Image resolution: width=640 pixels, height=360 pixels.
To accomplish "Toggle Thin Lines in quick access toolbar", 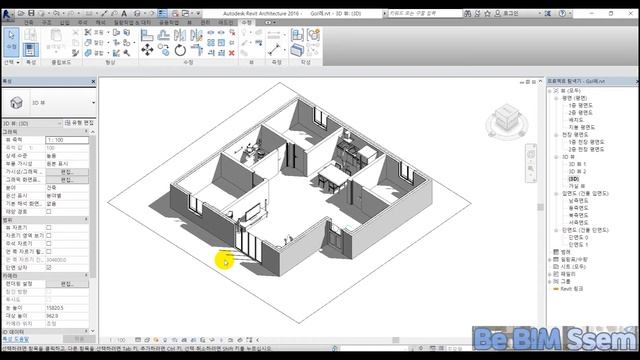I will click(162, 13).
